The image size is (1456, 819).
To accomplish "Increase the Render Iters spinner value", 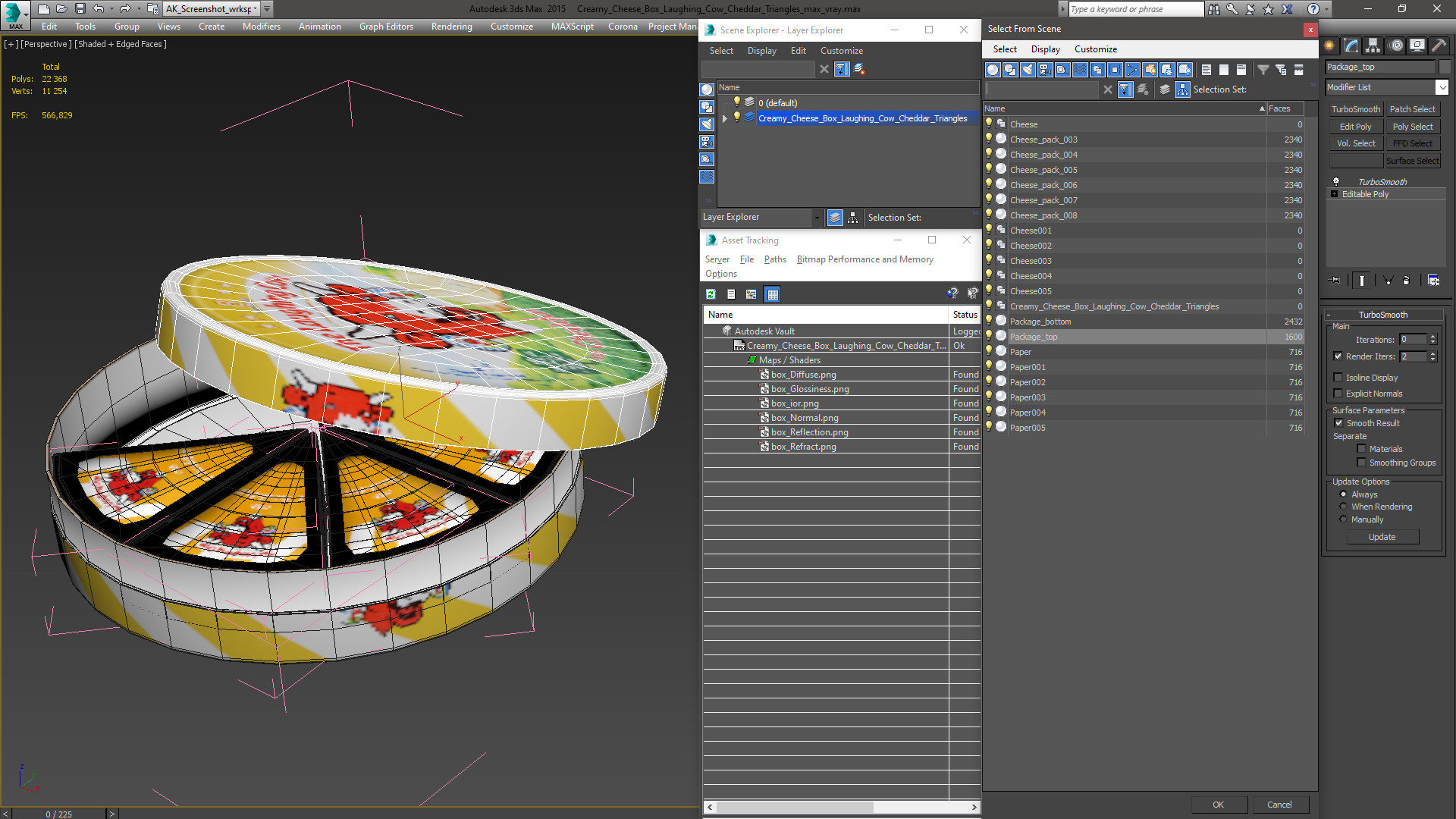I will click(x=1433, y=353).
